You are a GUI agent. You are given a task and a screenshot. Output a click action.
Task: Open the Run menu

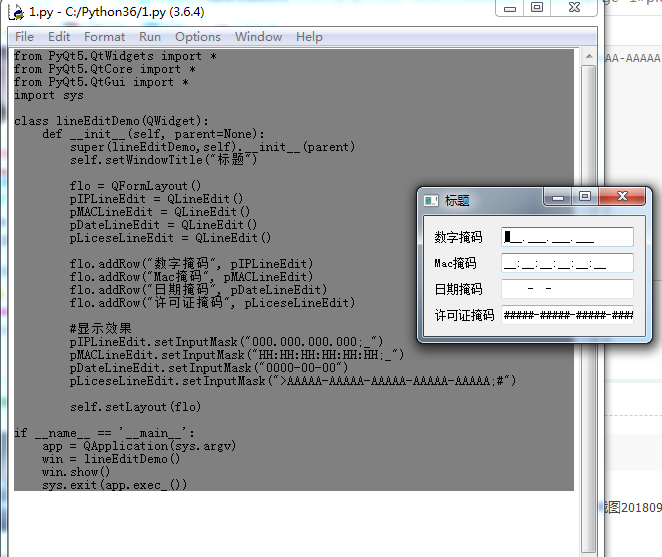pos(150,37)
